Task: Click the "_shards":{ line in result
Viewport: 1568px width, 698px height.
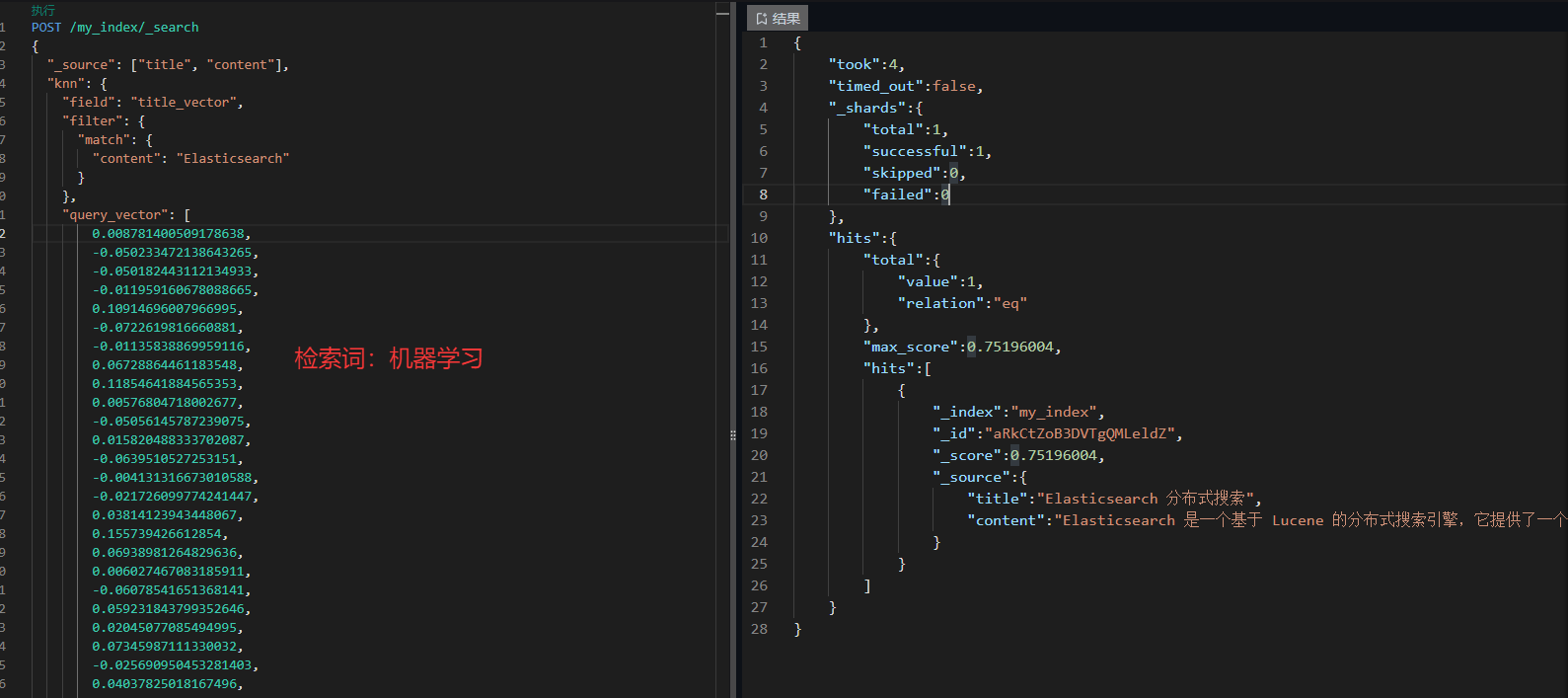Action: (x=875, y=108)
